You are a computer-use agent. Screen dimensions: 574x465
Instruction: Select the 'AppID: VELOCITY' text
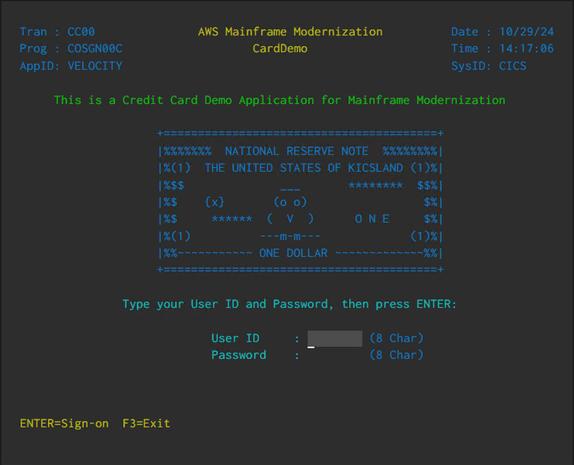click(x=71, y=66)
